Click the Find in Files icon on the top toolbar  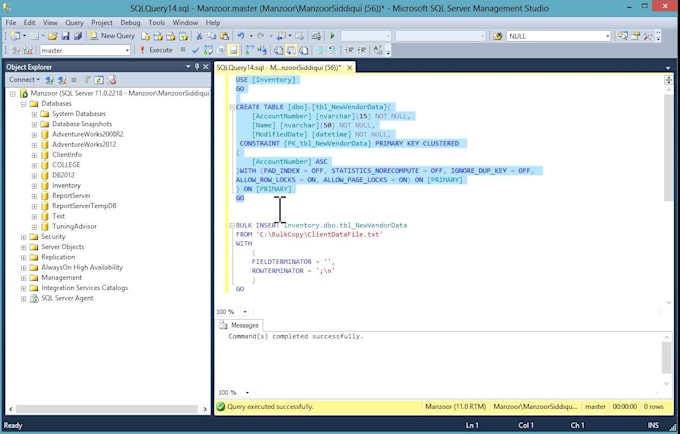coord(497,36)
